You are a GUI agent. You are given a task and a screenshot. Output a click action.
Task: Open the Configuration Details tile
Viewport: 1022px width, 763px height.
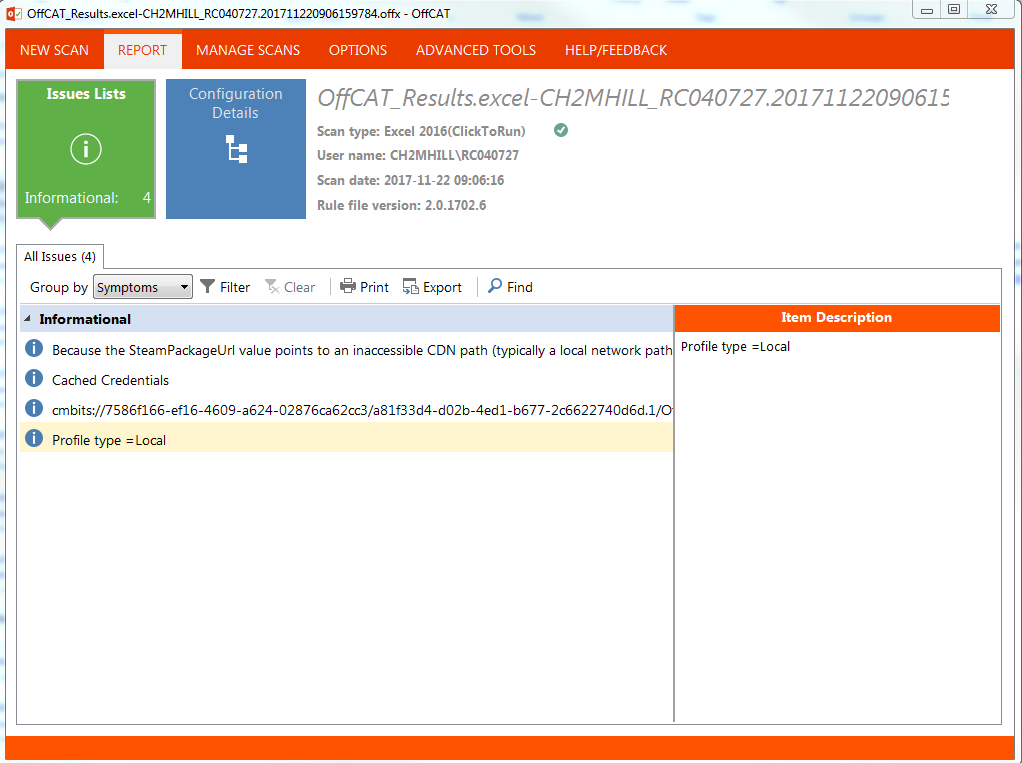click(236, 149)
